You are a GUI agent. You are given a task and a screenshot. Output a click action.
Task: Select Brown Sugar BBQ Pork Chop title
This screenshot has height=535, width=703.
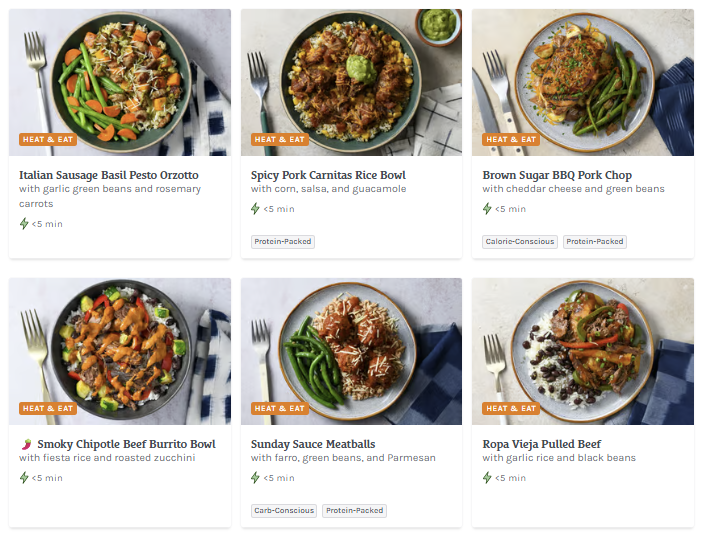tap(557, 175)
